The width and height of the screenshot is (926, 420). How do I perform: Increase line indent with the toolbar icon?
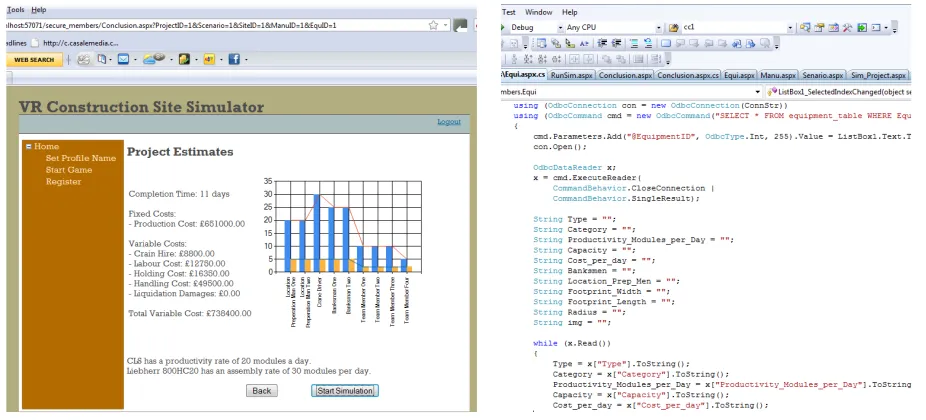(617, 43)
